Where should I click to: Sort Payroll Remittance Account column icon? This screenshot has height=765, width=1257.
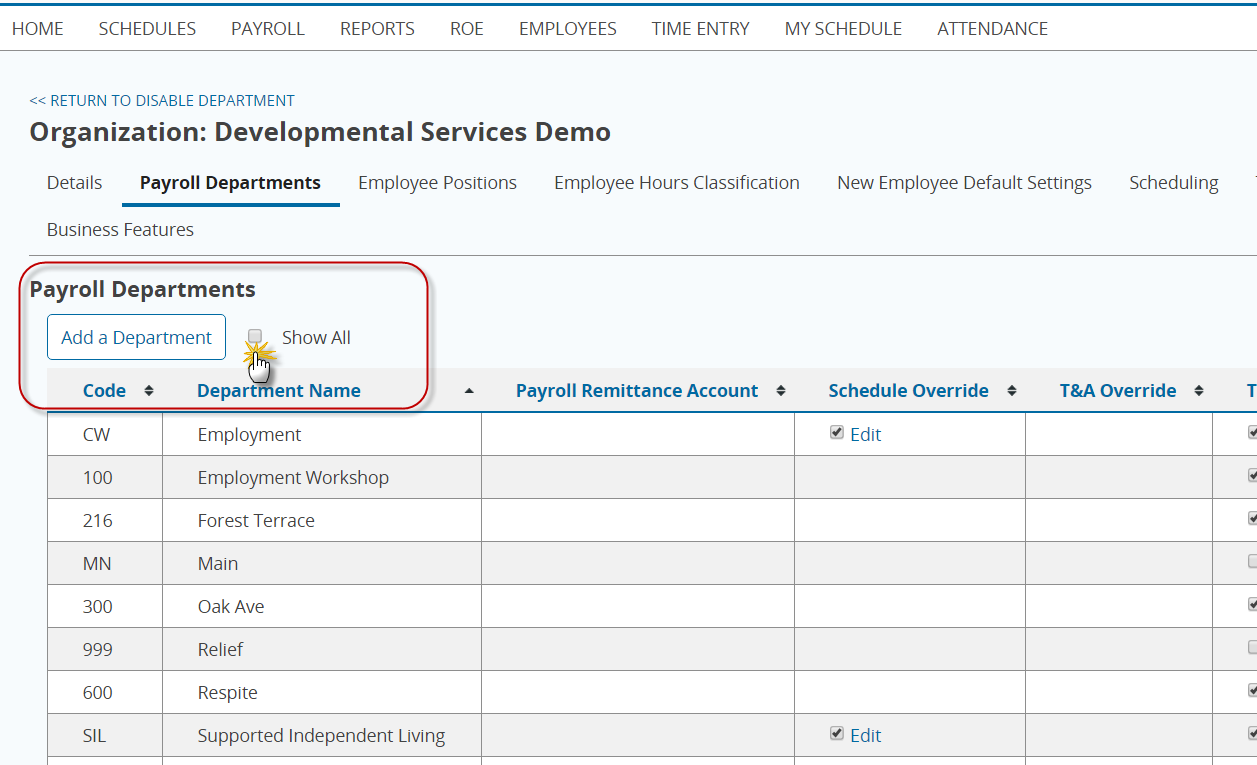(x=781, y=391)
